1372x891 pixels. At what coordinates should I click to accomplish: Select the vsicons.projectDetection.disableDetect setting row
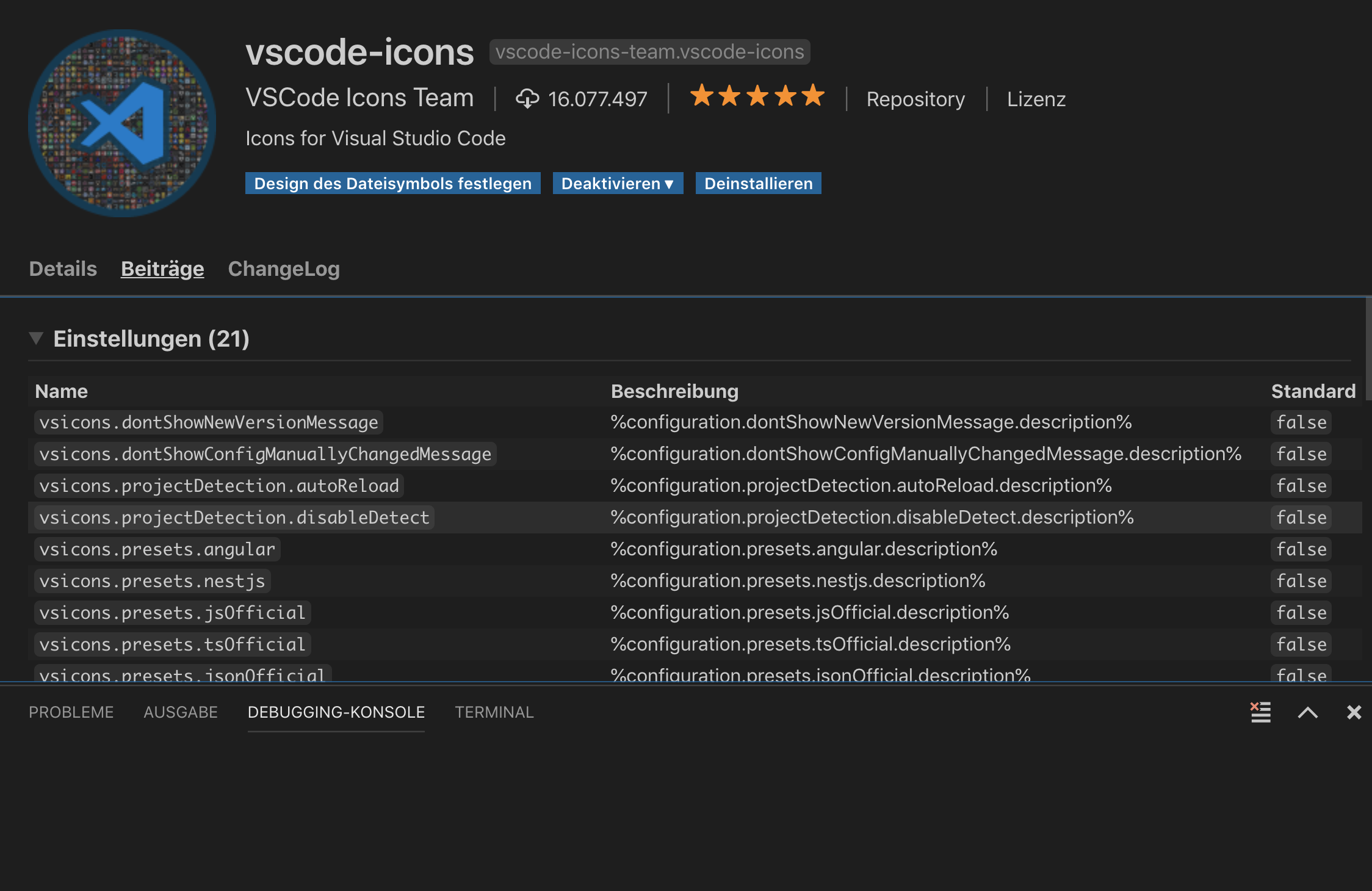(x=234, y=517)
